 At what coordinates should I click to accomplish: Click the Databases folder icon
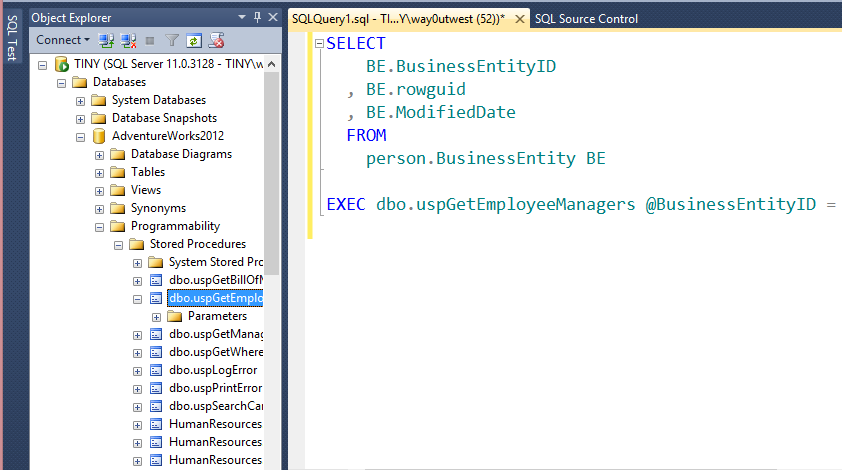point(79,82)
